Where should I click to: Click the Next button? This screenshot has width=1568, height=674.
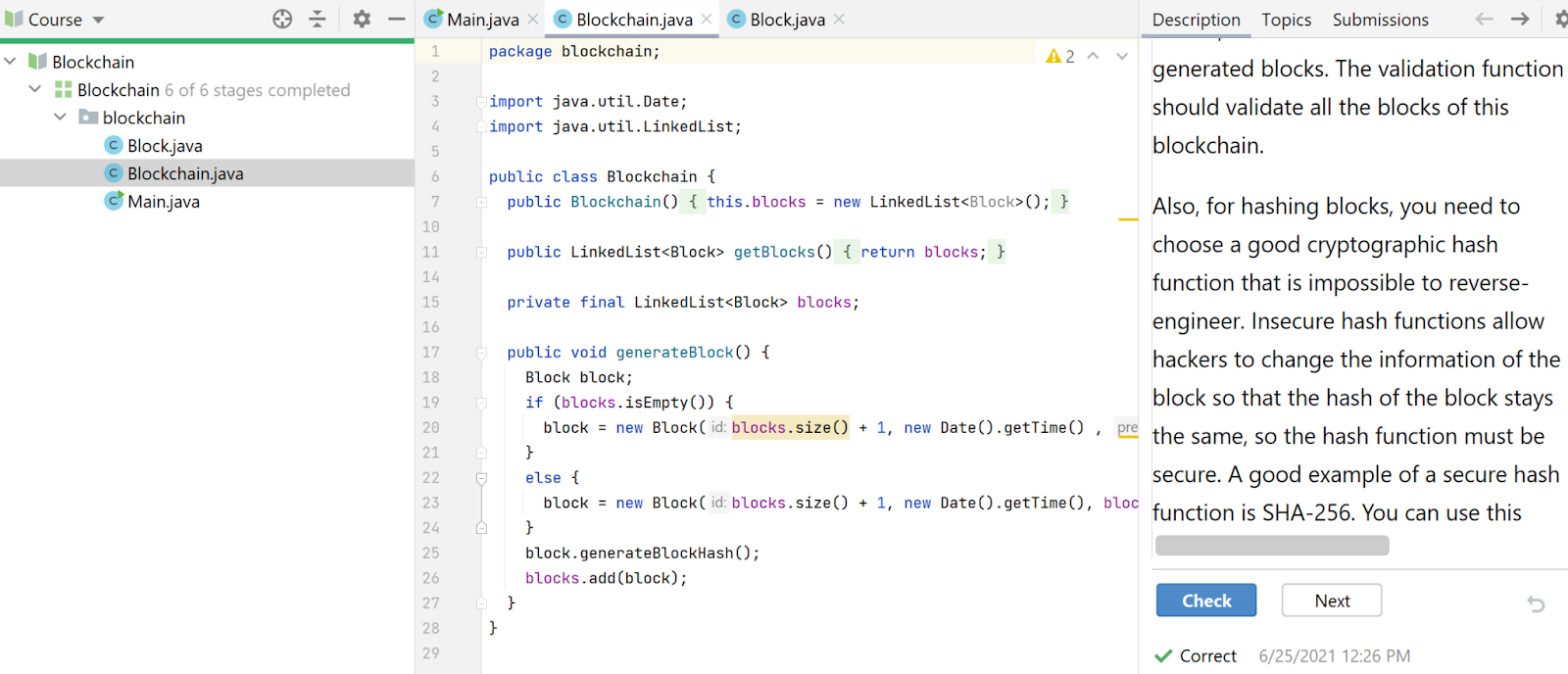click(x=1331, y=601)
